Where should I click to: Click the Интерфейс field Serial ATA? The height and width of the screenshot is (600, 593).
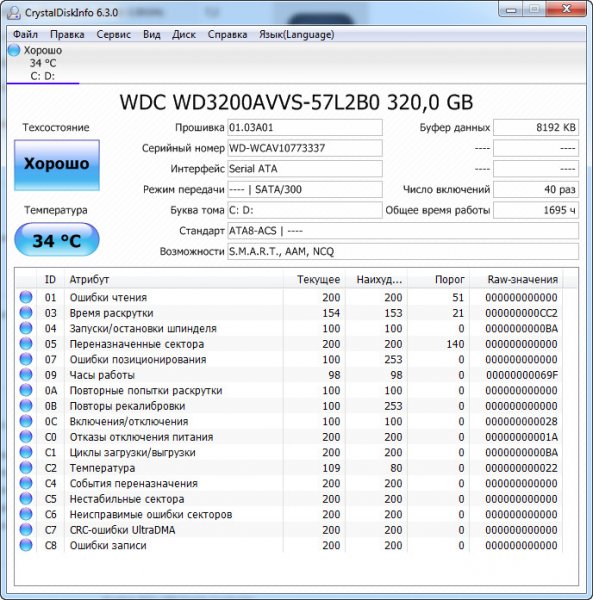pyautogui.click(x=305, y=169)
